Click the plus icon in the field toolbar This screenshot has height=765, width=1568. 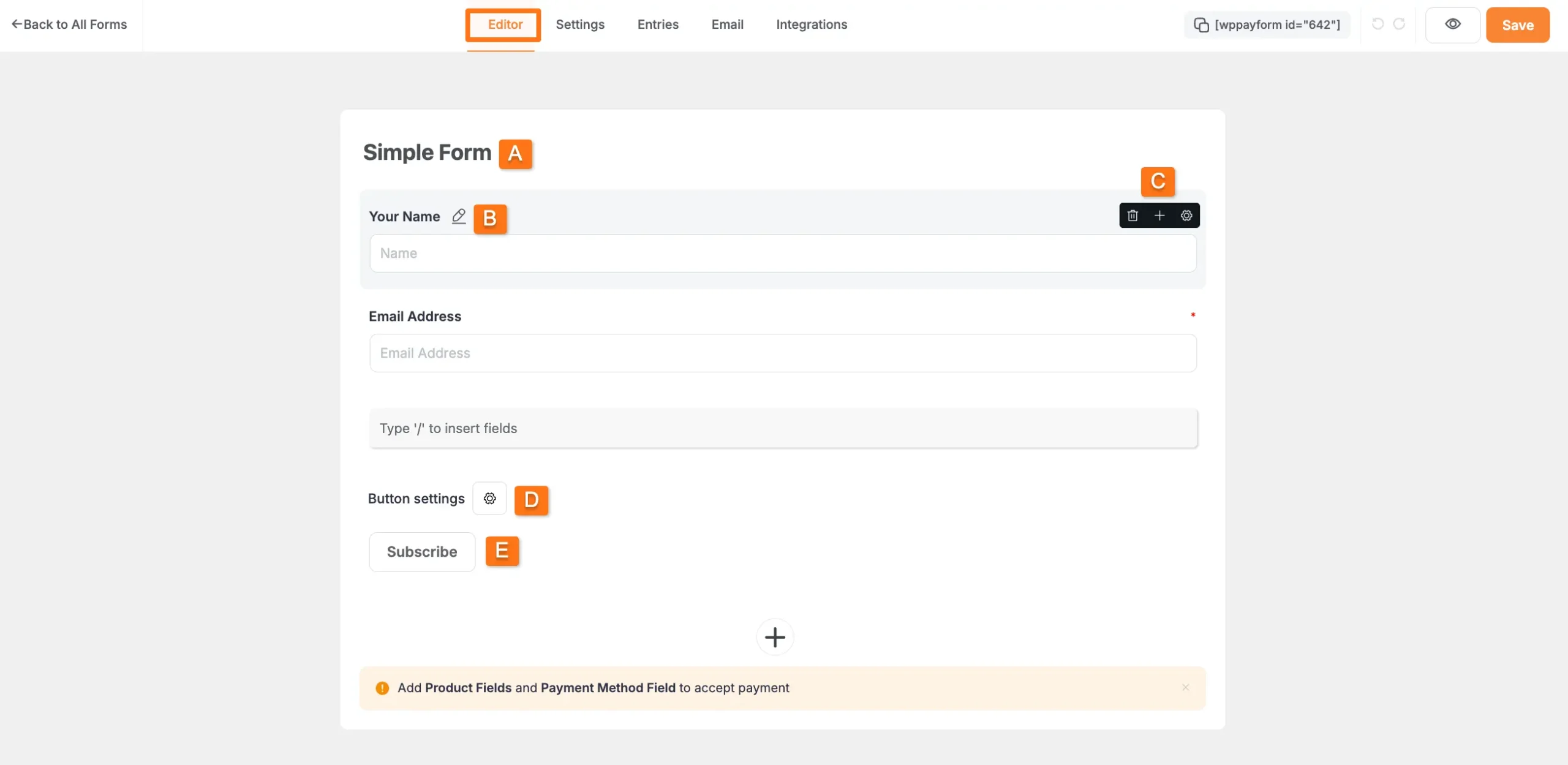[x=1159, y=215]
